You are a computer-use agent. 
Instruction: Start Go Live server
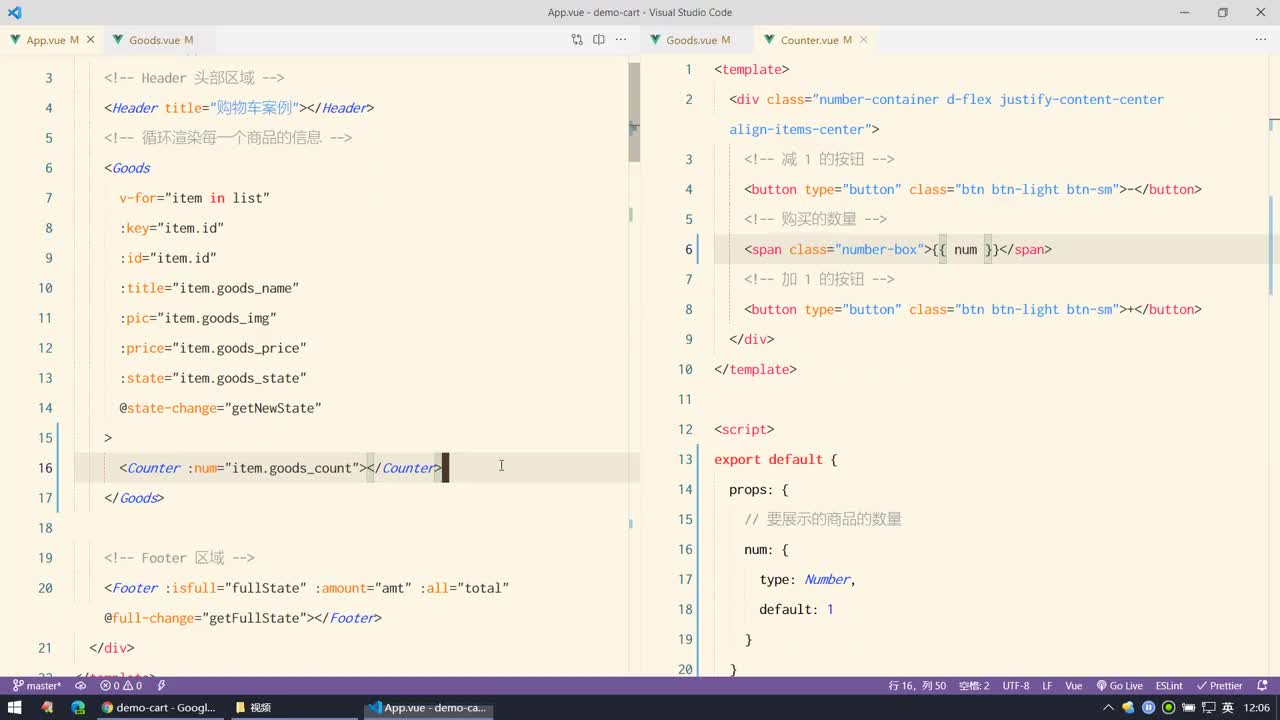click(1120, 686)
